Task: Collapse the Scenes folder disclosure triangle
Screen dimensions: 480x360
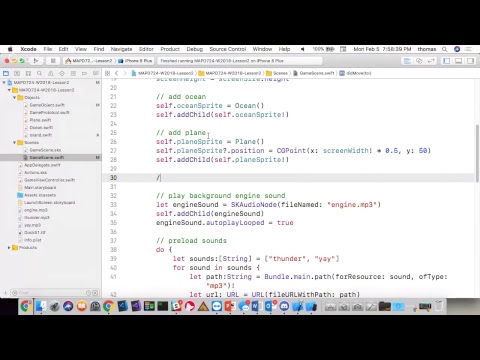Action: point(15,142)
